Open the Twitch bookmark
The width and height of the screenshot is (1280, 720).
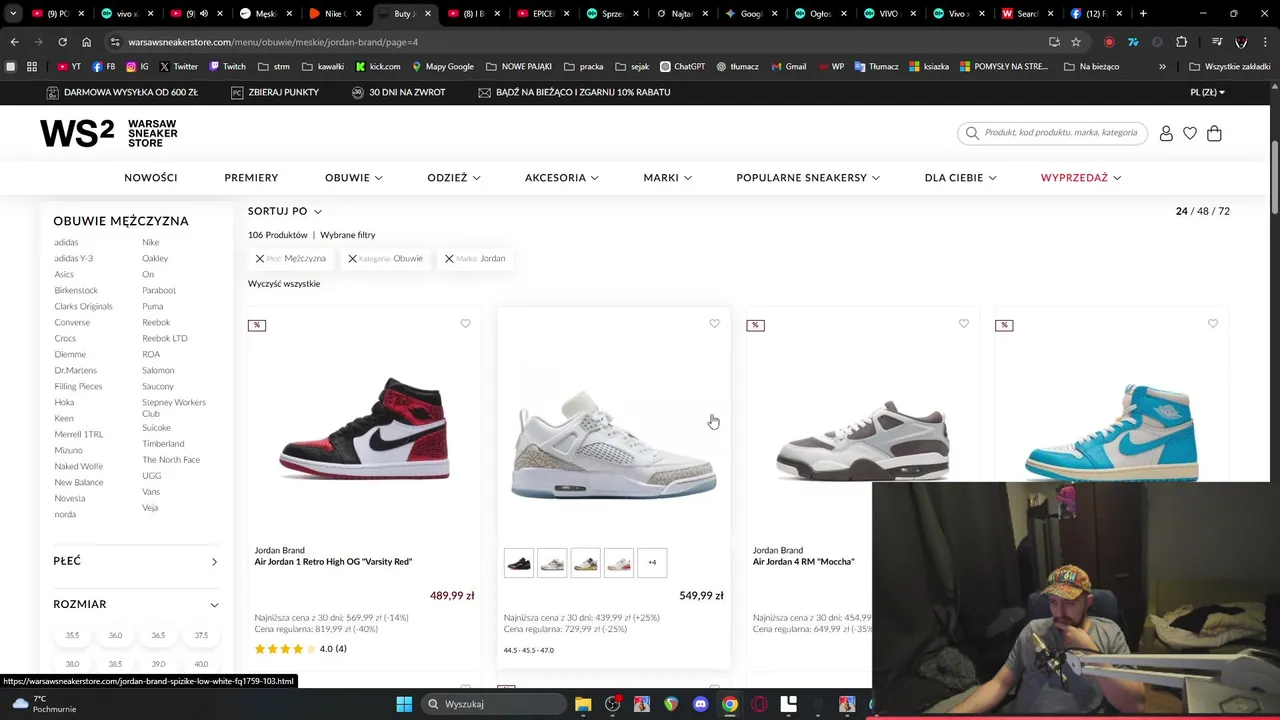click(x=227, y=66)
